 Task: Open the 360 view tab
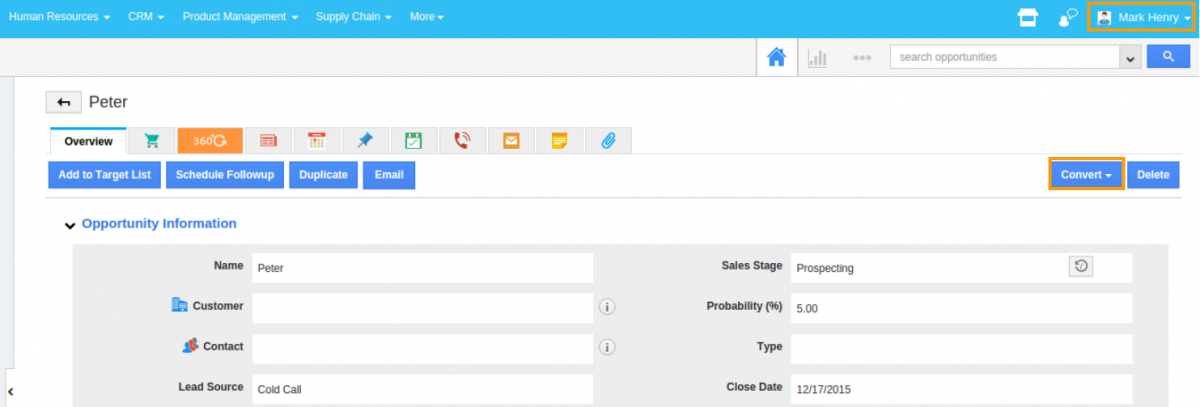tap(210, 141)
